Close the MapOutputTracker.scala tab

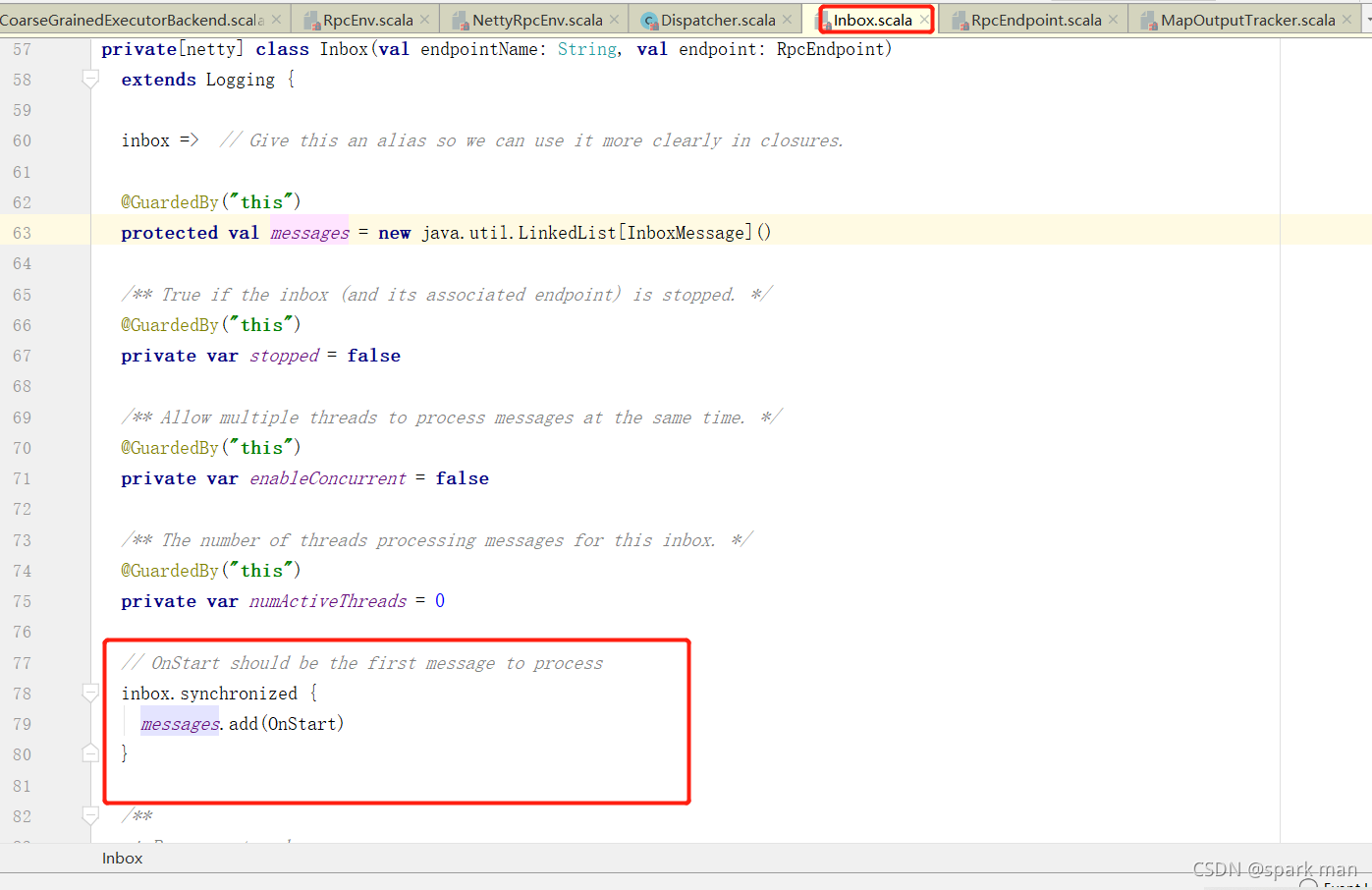coord(1347,20)
